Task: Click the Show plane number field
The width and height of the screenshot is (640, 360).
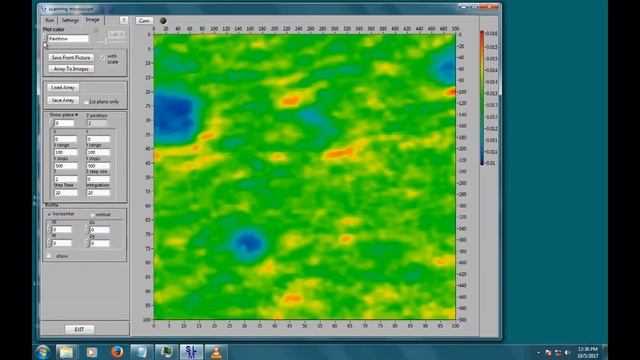Action: [64, 123]
